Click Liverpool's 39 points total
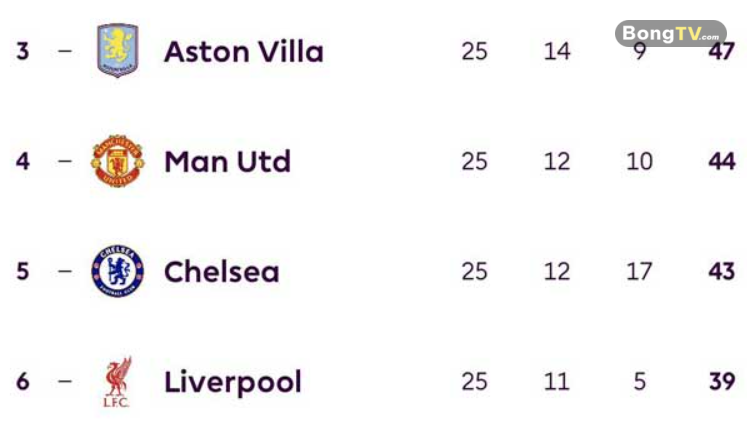Viewport: 747px width, 431px height. coord(720,381)
